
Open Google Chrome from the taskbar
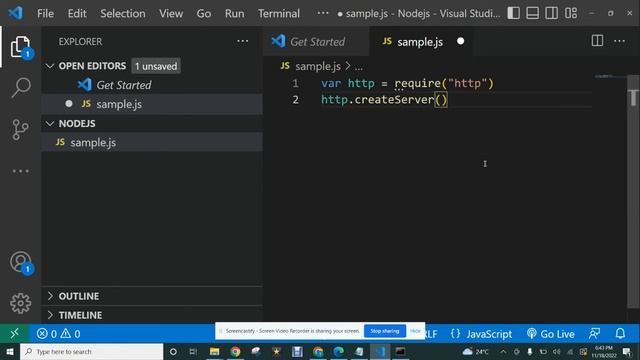pos(236,351)
